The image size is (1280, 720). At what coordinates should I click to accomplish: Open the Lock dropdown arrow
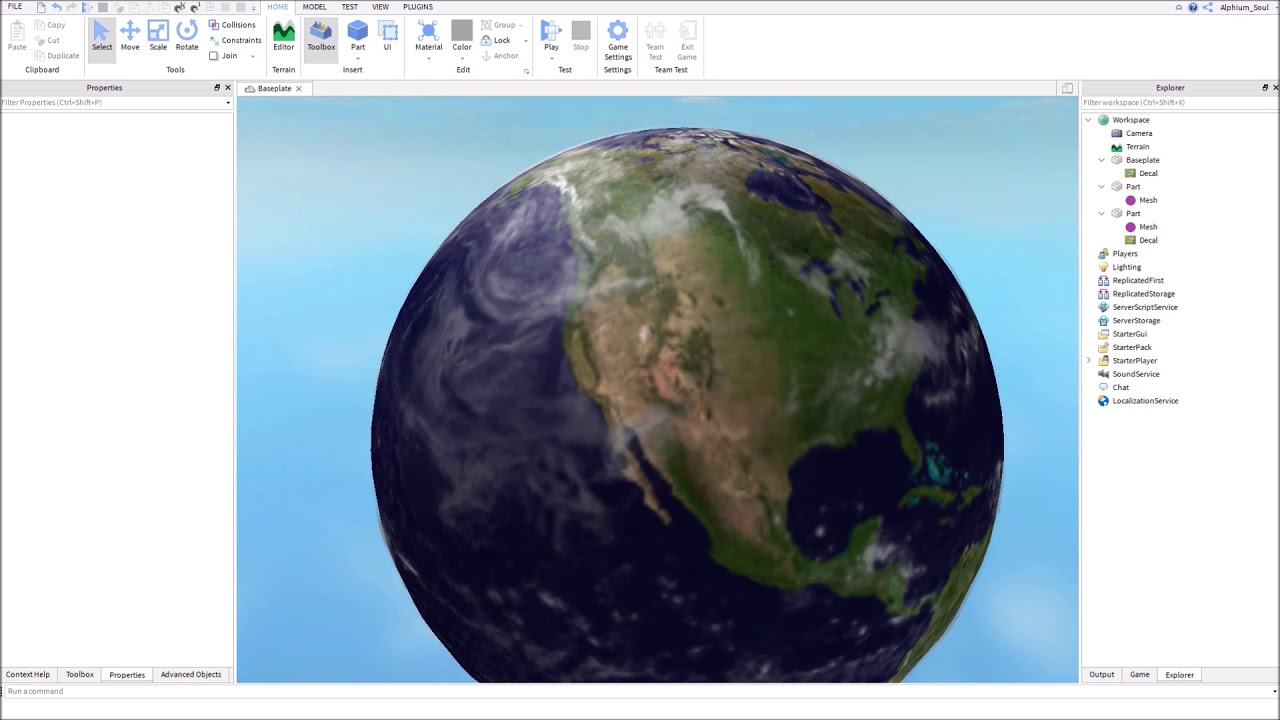click(x=526, y=41)
